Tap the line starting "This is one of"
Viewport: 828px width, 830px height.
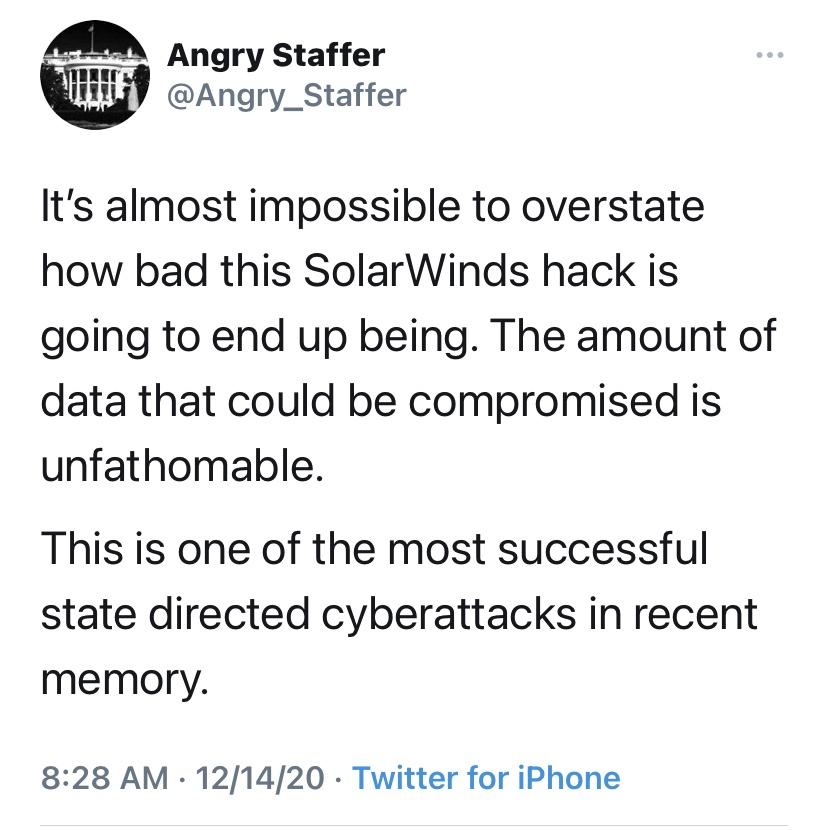click(x=374, y=549)
